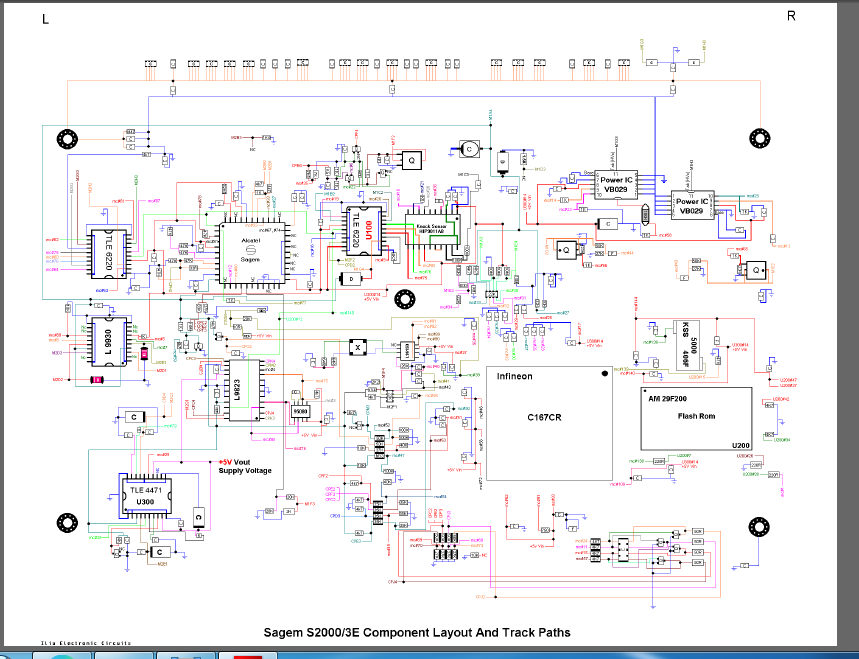Click the L 9930 chip
The width and height of the screenshot is (859, 659).
tap(108, 342)
